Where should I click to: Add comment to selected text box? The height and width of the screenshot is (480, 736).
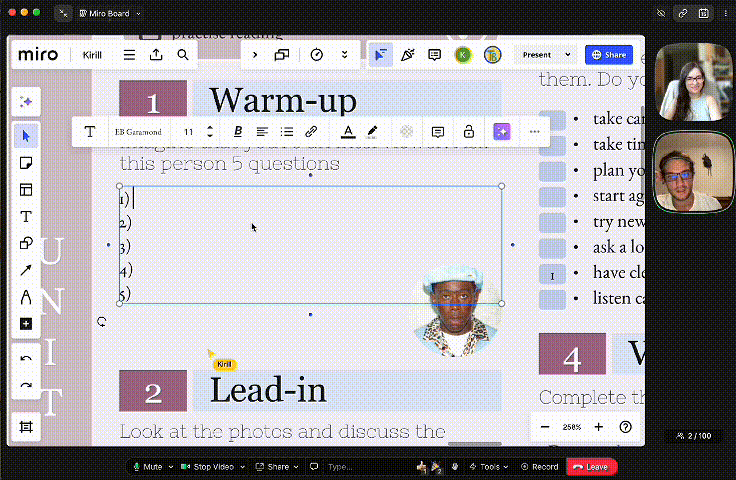(x=437, y=132)
